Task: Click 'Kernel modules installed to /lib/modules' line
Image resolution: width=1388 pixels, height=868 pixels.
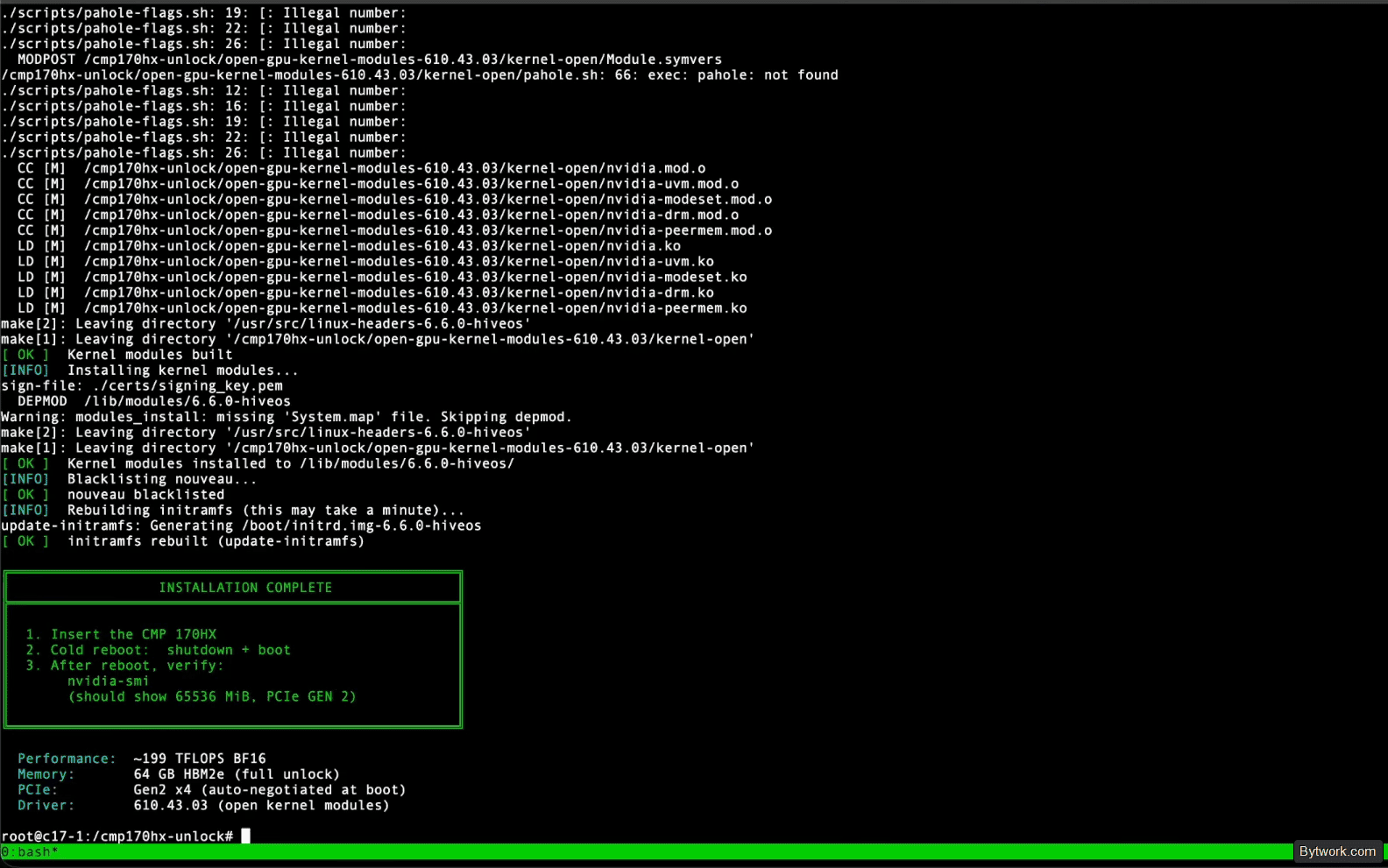Action: coord(258,464)
